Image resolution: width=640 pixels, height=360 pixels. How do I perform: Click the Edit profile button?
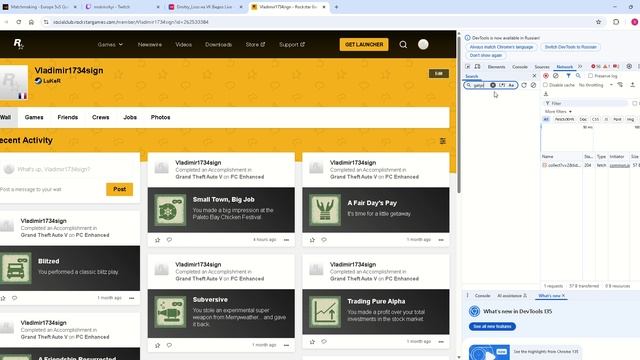point(439,73)
